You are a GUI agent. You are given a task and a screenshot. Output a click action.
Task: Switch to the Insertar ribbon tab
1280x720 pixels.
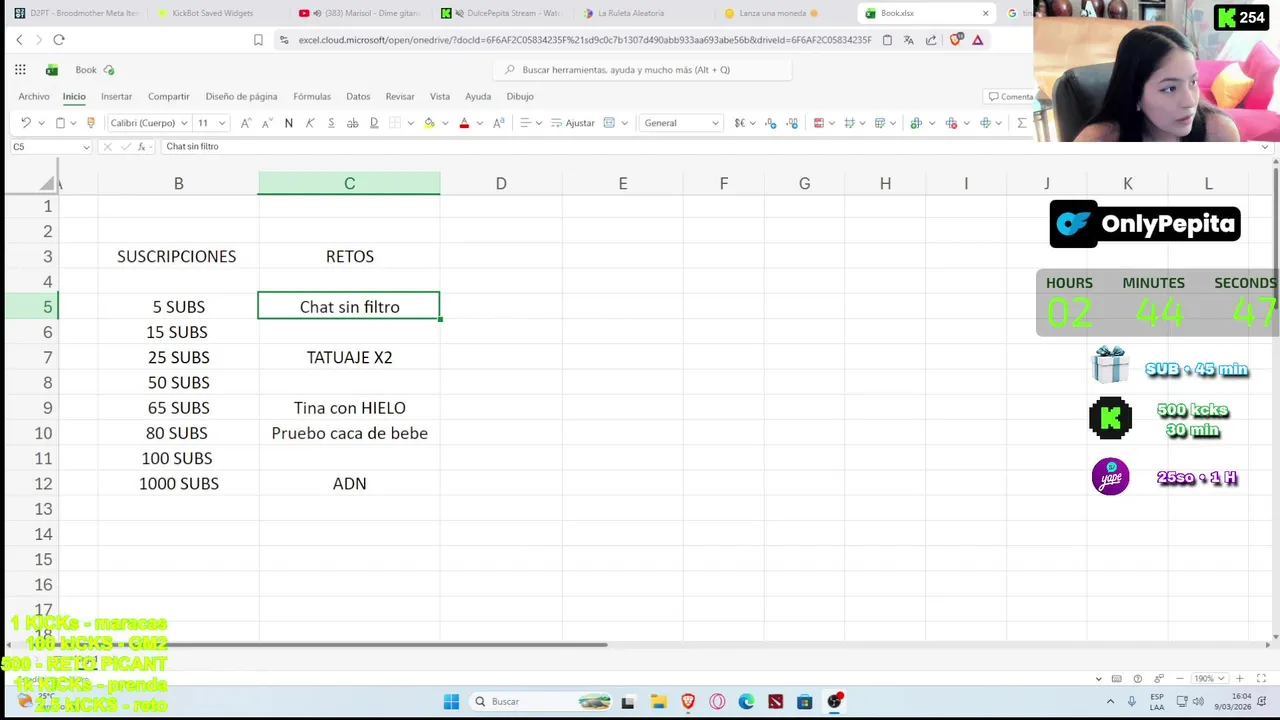click(x=116, y=96)
